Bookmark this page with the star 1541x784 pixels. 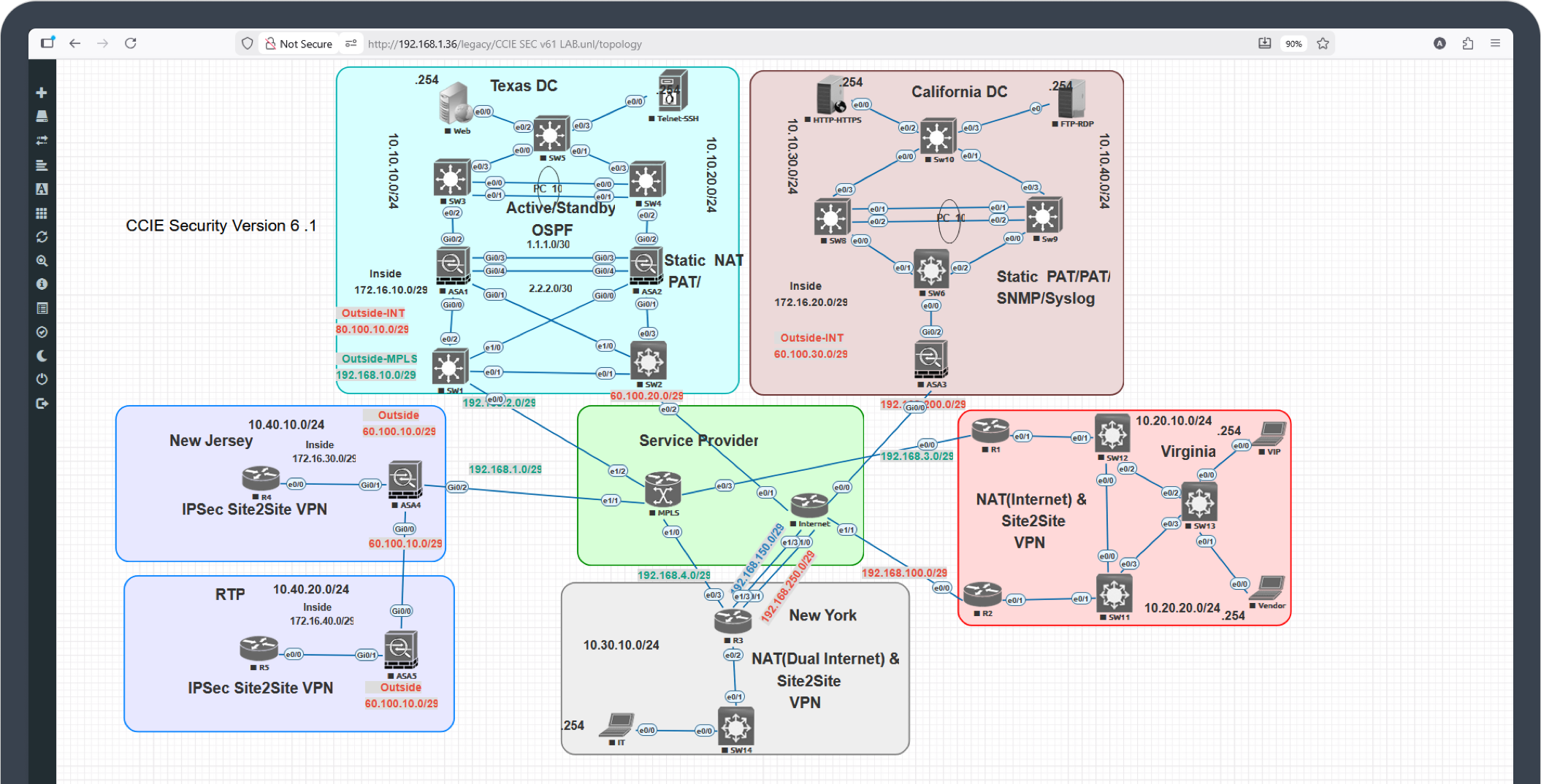1323,44
